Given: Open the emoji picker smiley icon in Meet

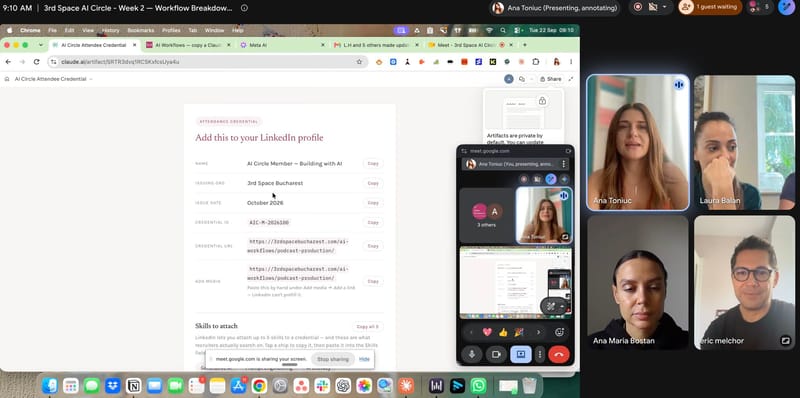Looking at the screenshot, I should pyautogui.click(x=560, y=332).
